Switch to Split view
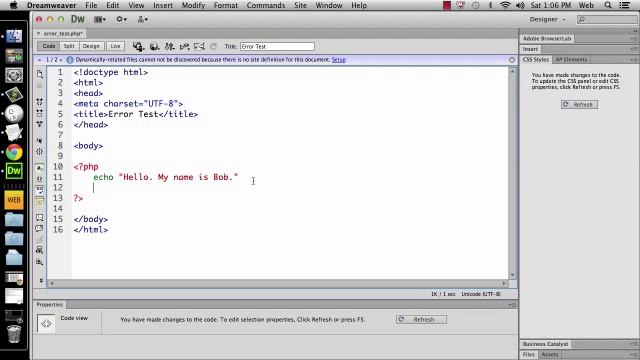The height and width of the screenshot is (360, 640). pos(69,46)
